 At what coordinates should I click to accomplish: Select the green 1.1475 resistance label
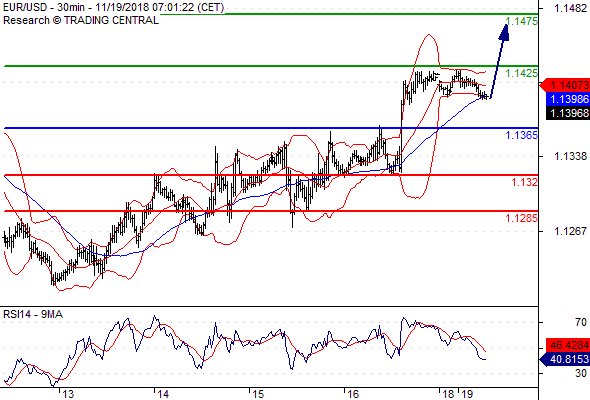pos(522,21)
